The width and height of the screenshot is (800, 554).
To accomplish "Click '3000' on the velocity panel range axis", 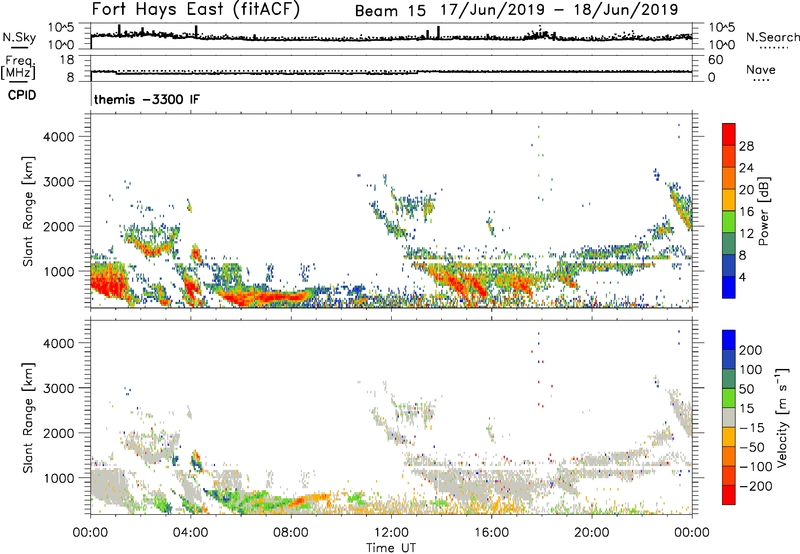I will click(58, 388).
